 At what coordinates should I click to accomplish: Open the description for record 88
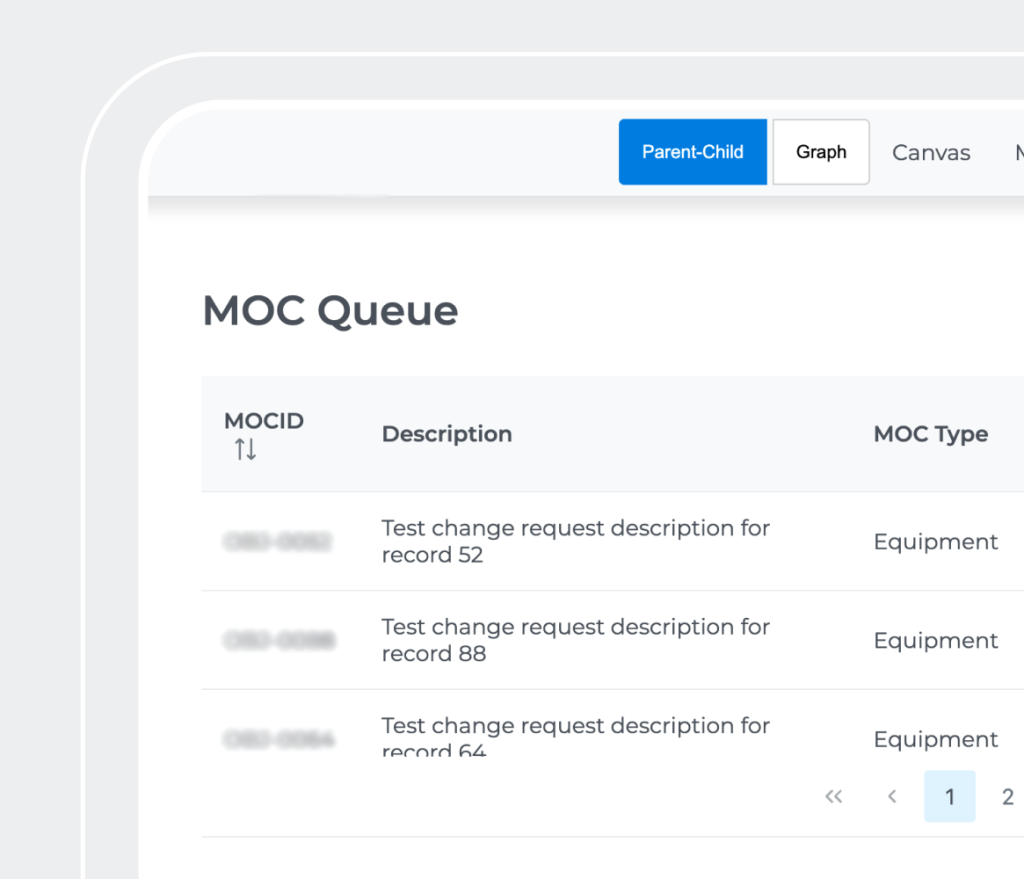pyautogui.click(x=575, y=640)
